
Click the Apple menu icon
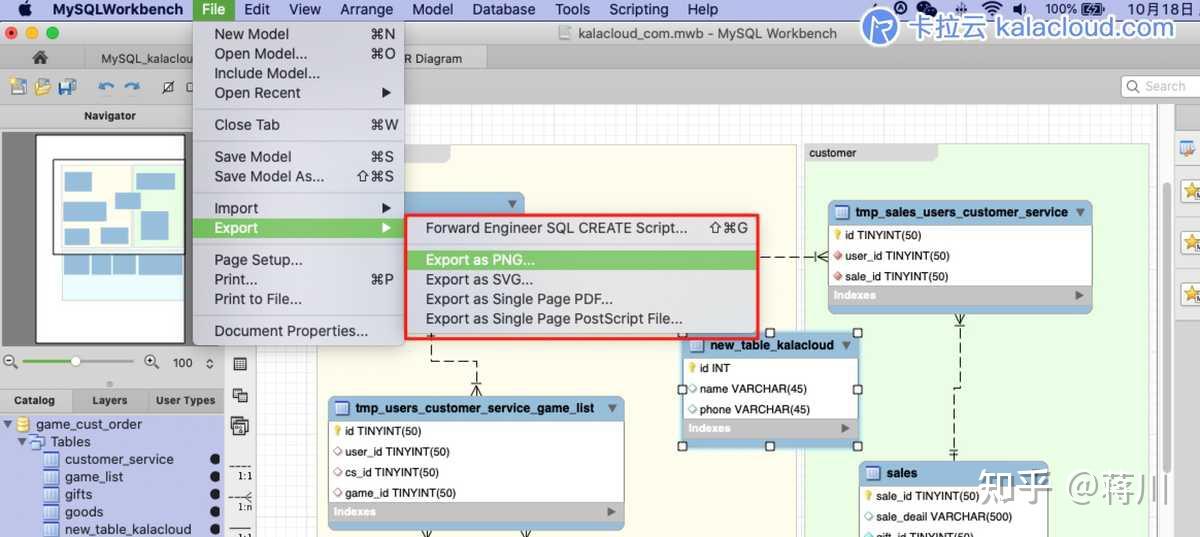pos(25,10)
